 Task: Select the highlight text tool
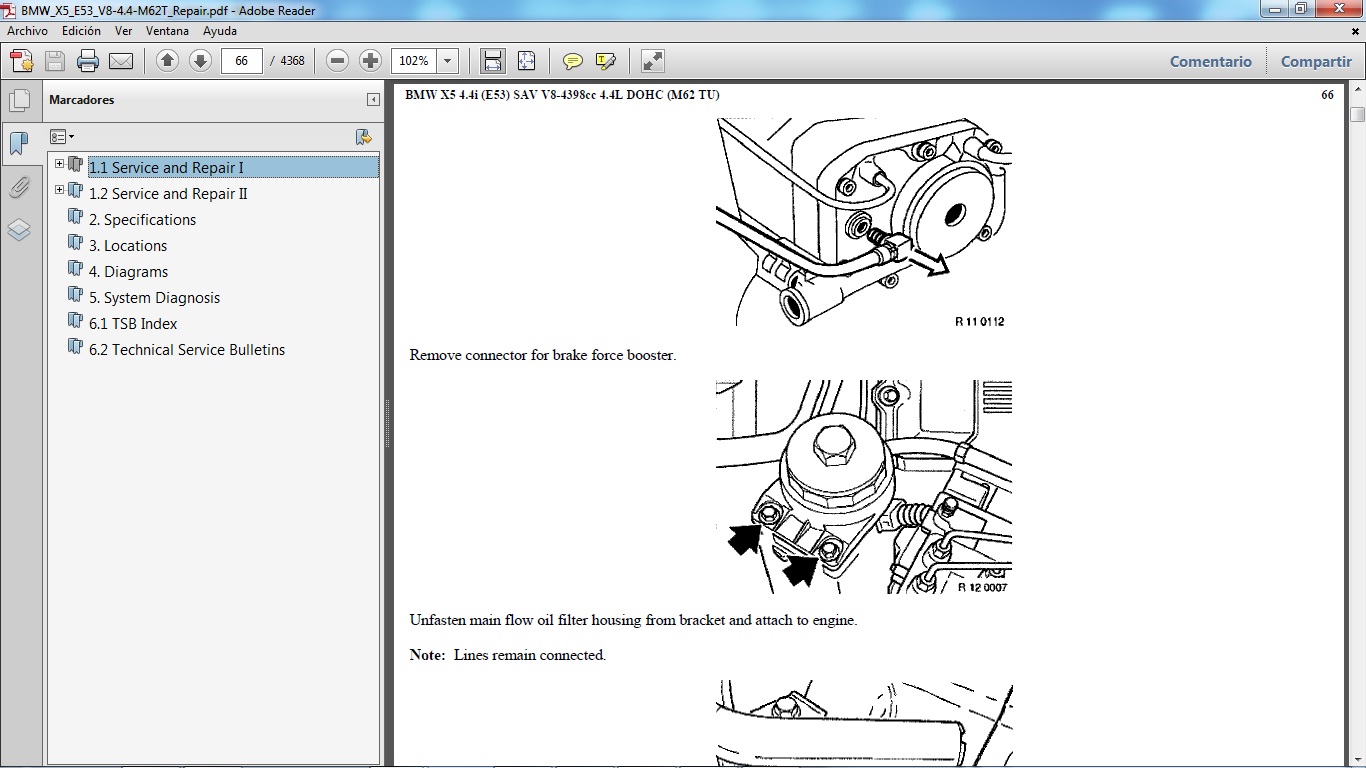coord(605,61)
